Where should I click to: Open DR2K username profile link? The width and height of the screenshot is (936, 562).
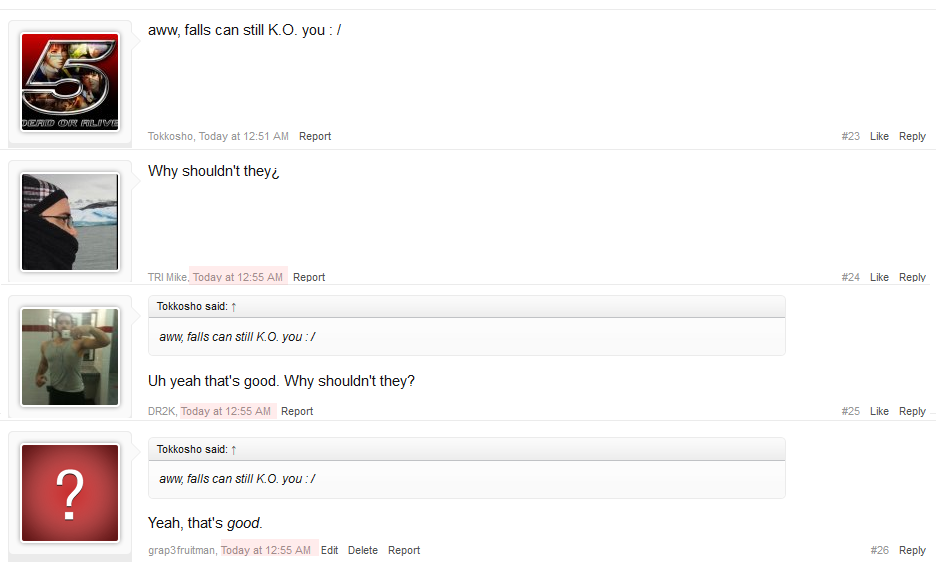[161, 411]
